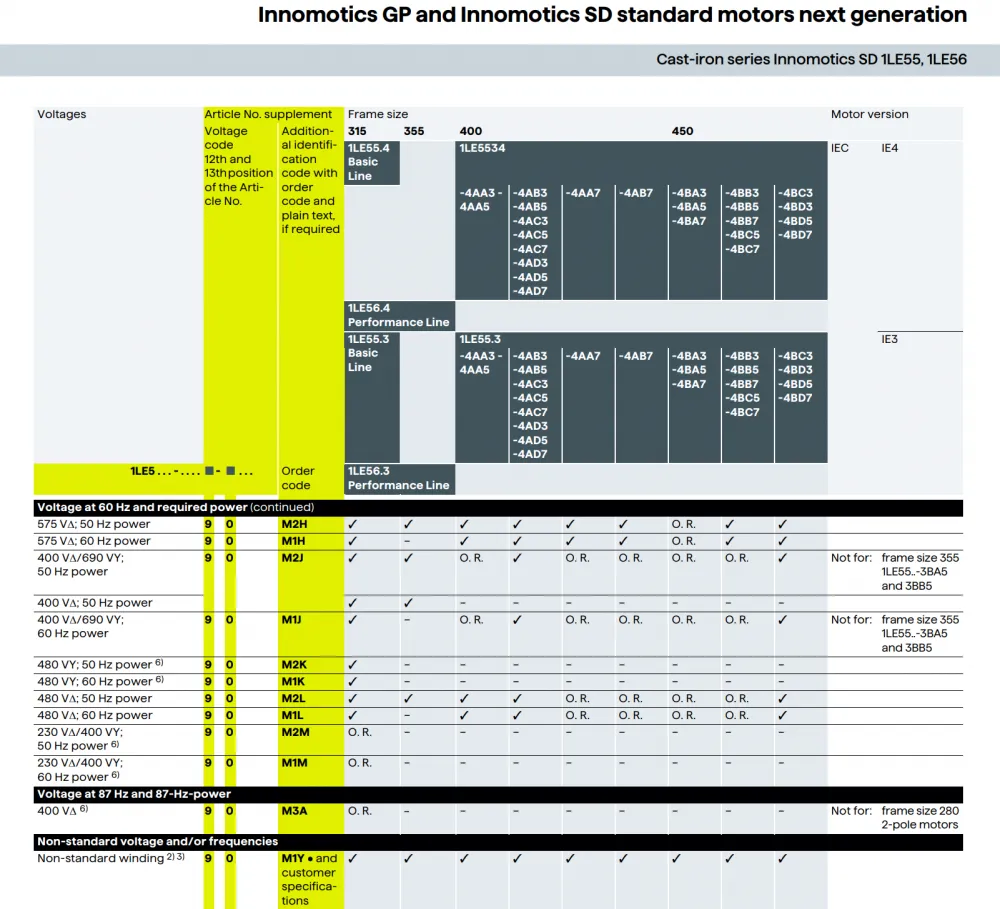The width and height of the screenshot is (1000, 909).
Task: Click the '1LE56.4 Performance Line' cell
Action: 400,316
